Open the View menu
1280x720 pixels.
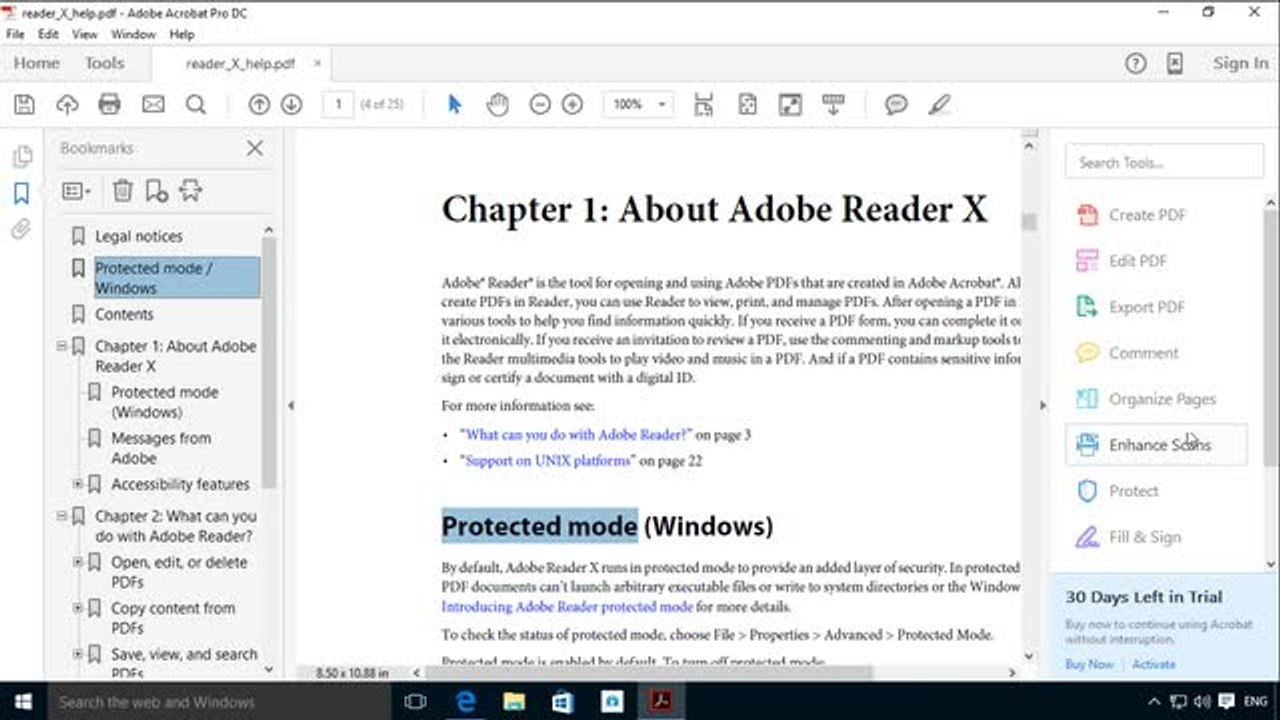[85, 34]
